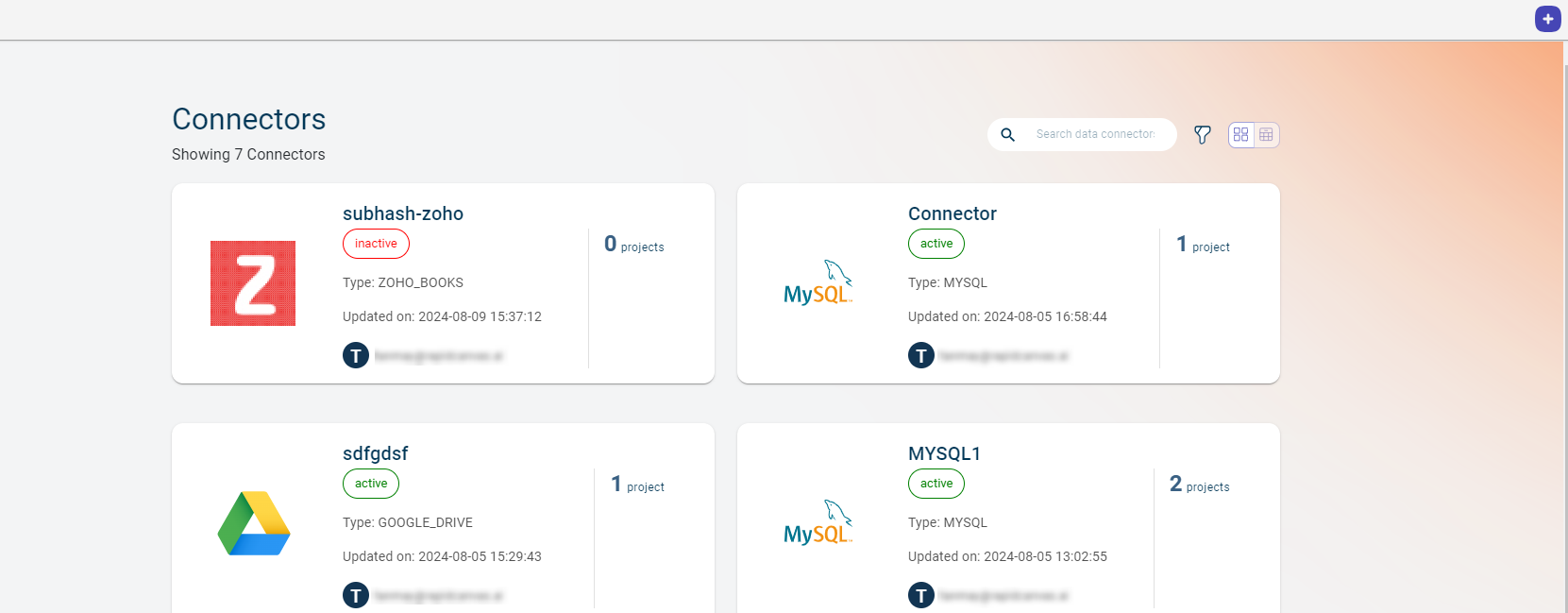The height and width of the screenshot is (613, 1568).
Task: Switch to grid card view
Action: point(1240,135)
